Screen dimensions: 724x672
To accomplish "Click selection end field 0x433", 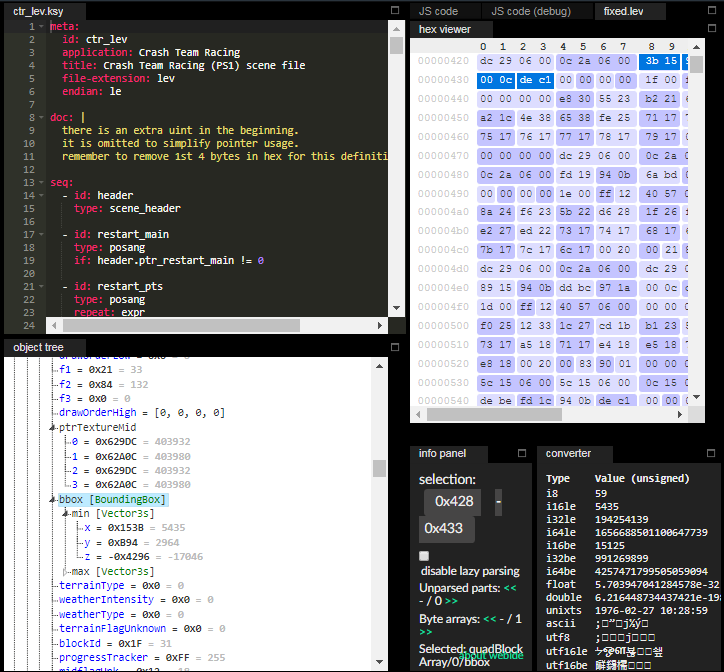I will coord(446,529).
